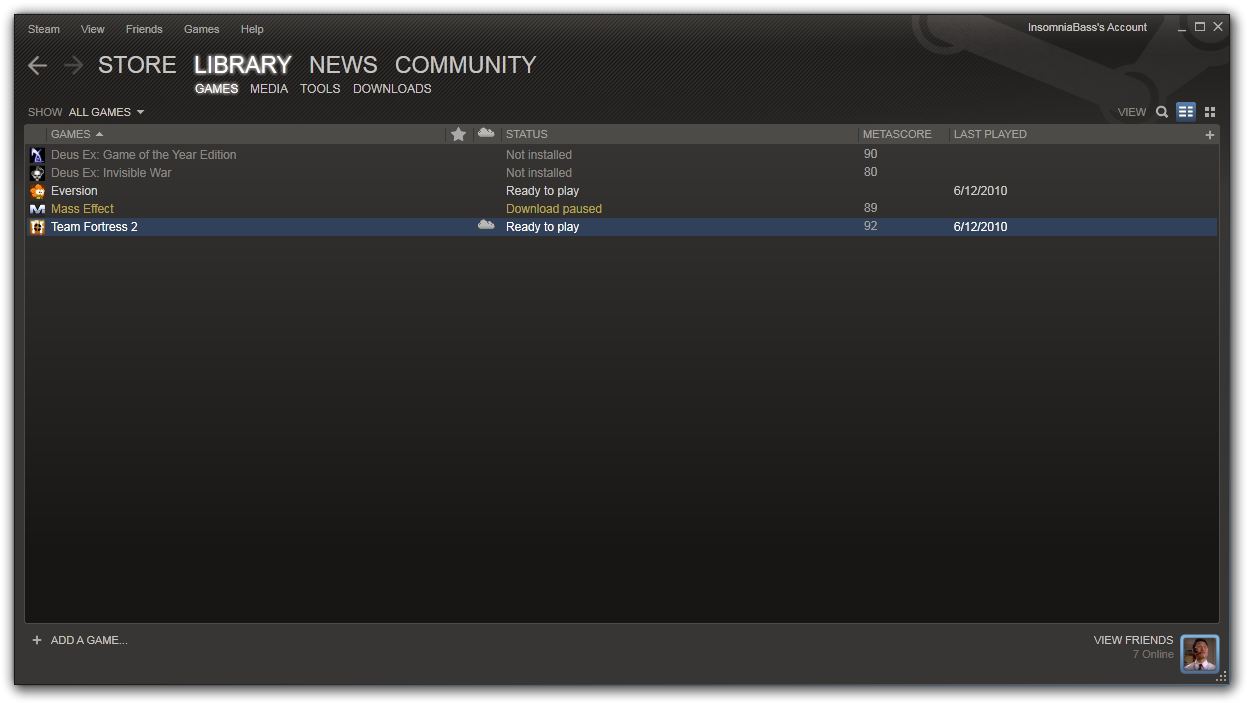Click Eversion's Ready to play status
Viewport: 1248px width, 703px height.
point(542,191)
